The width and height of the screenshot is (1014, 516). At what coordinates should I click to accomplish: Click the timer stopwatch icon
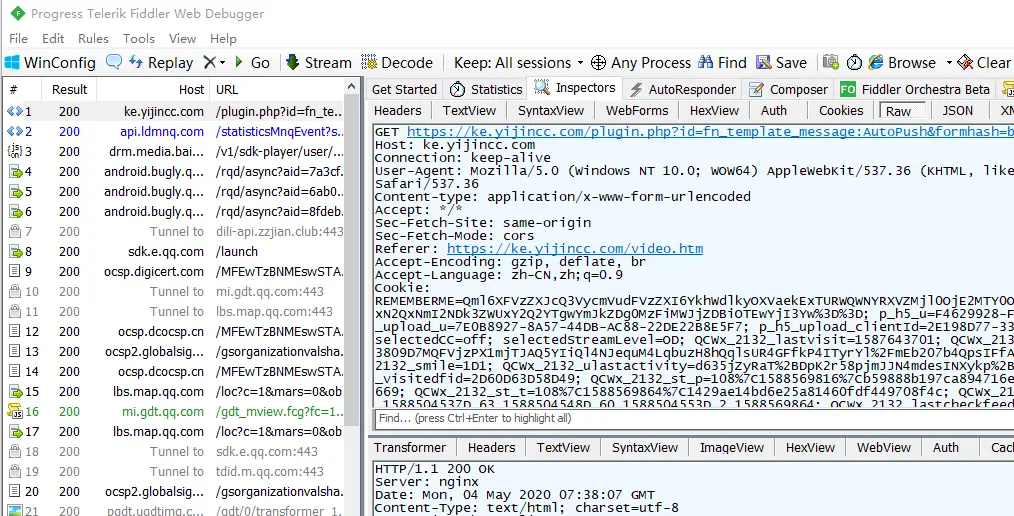pyautogui.click(x=854, y=63)
